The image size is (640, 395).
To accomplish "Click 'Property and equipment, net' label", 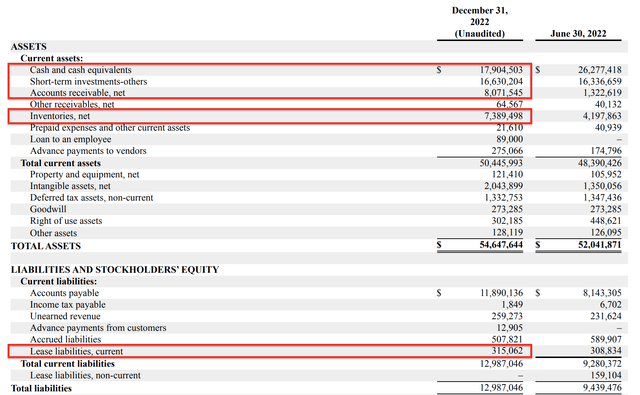I will click(84, 175).
